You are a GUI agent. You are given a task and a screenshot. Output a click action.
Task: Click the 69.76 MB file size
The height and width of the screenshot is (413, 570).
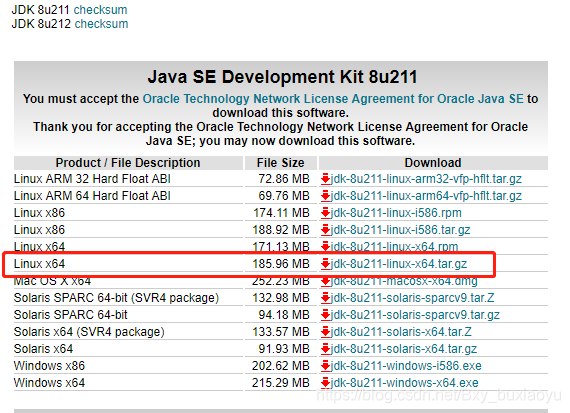click(x=284, y=196)
